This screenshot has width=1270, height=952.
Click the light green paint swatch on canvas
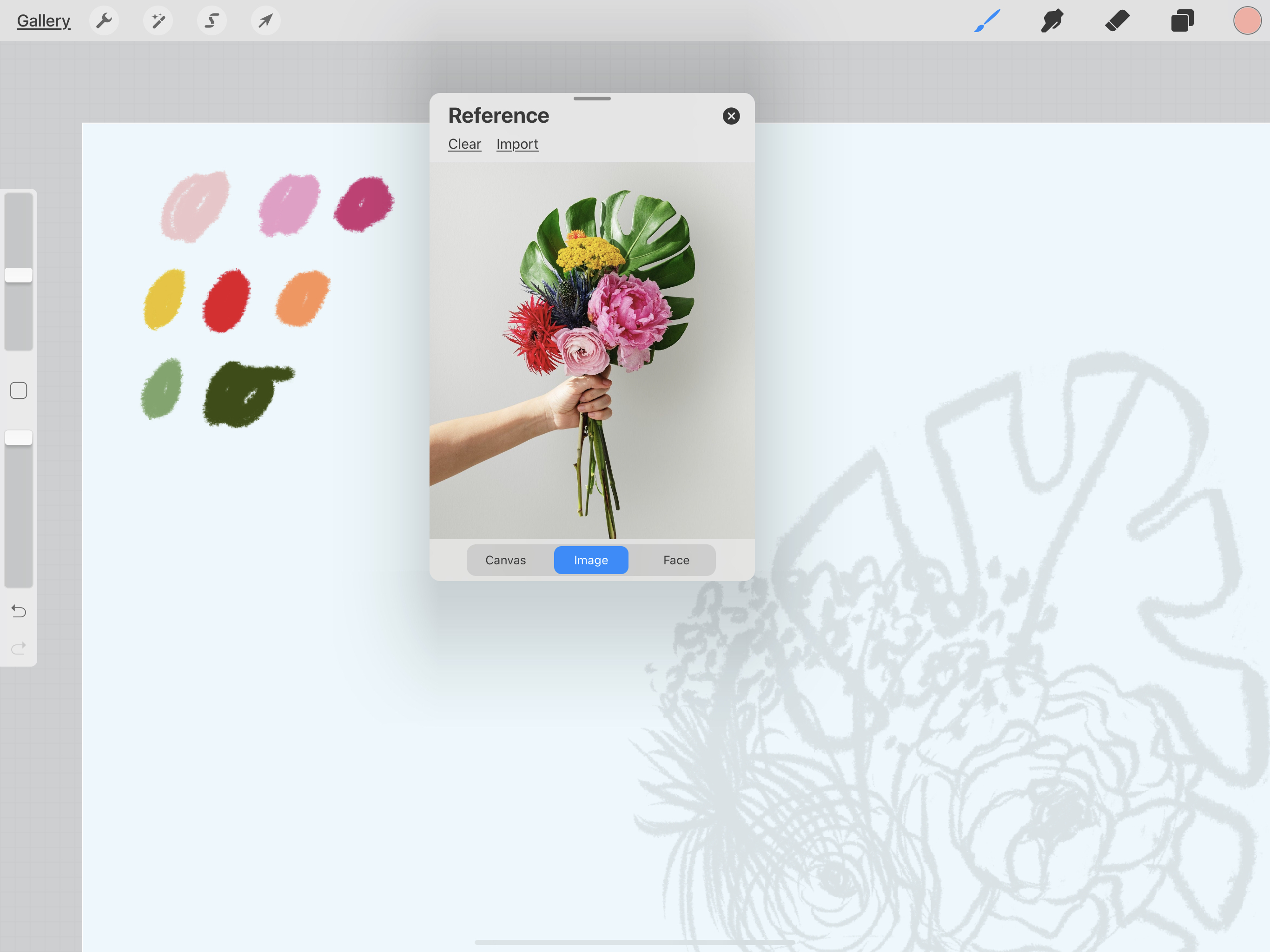(162, 389)
